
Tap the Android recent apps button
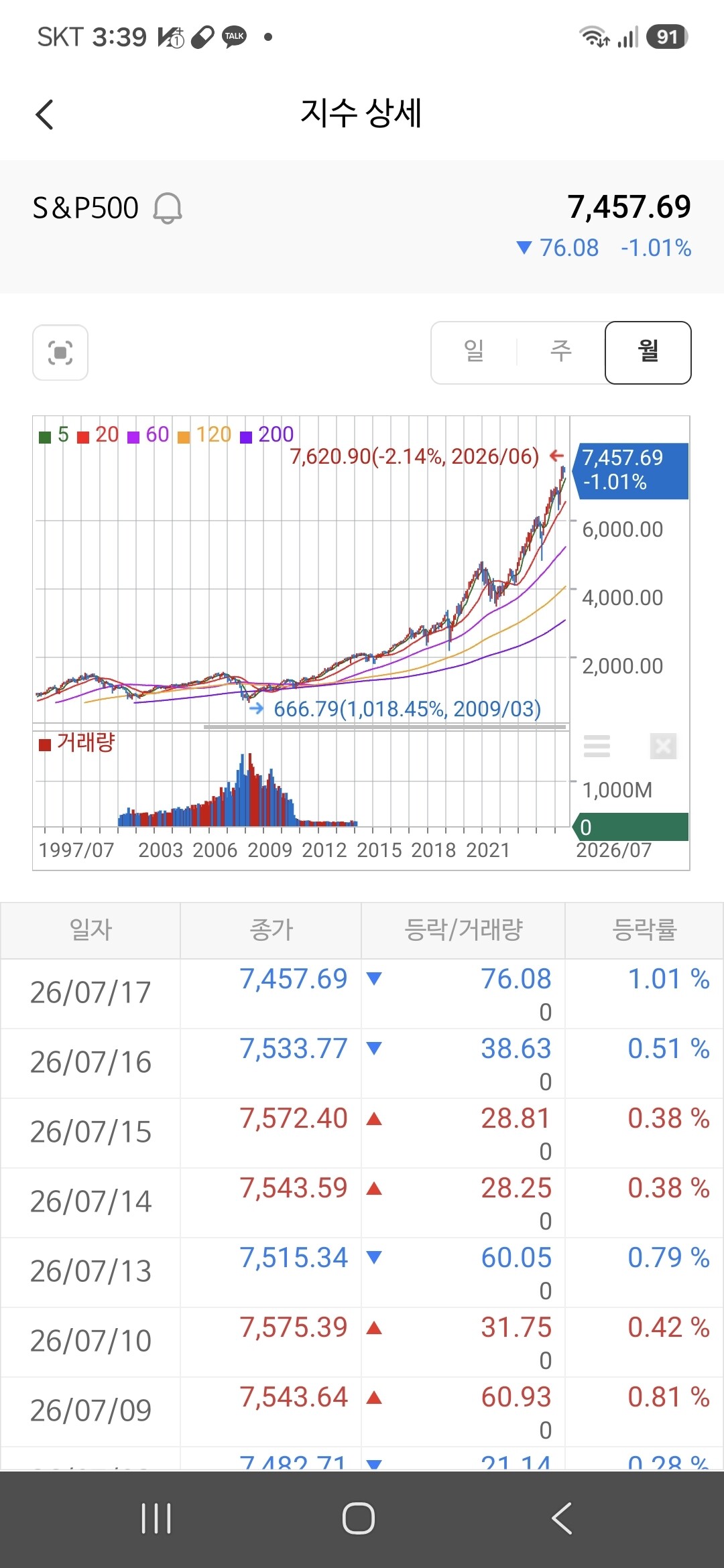click(156, 1518)
